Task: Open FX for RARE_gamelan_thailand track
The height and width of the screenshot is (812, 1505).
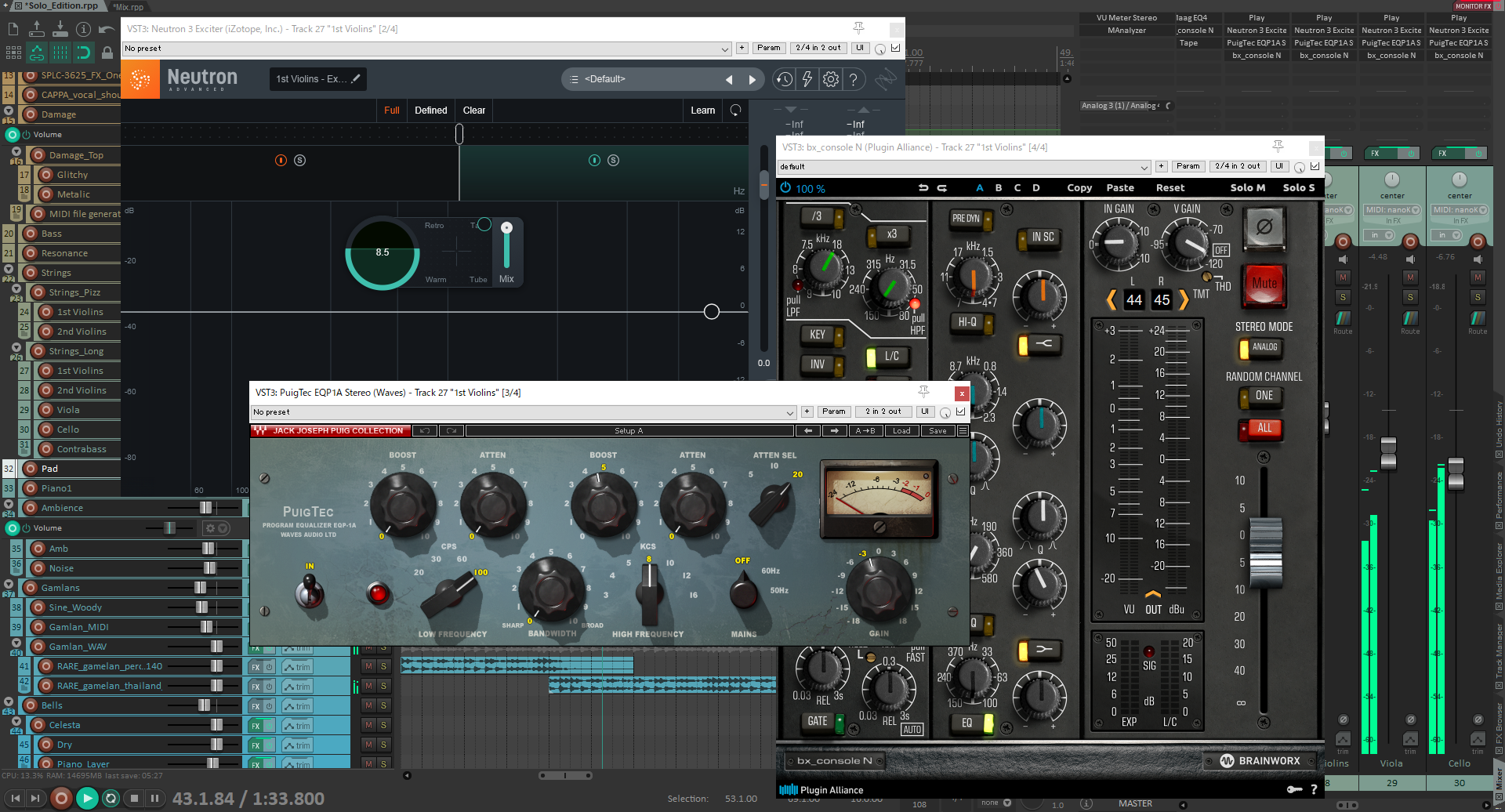Action: pyautogui.click(x=256, y=687)
